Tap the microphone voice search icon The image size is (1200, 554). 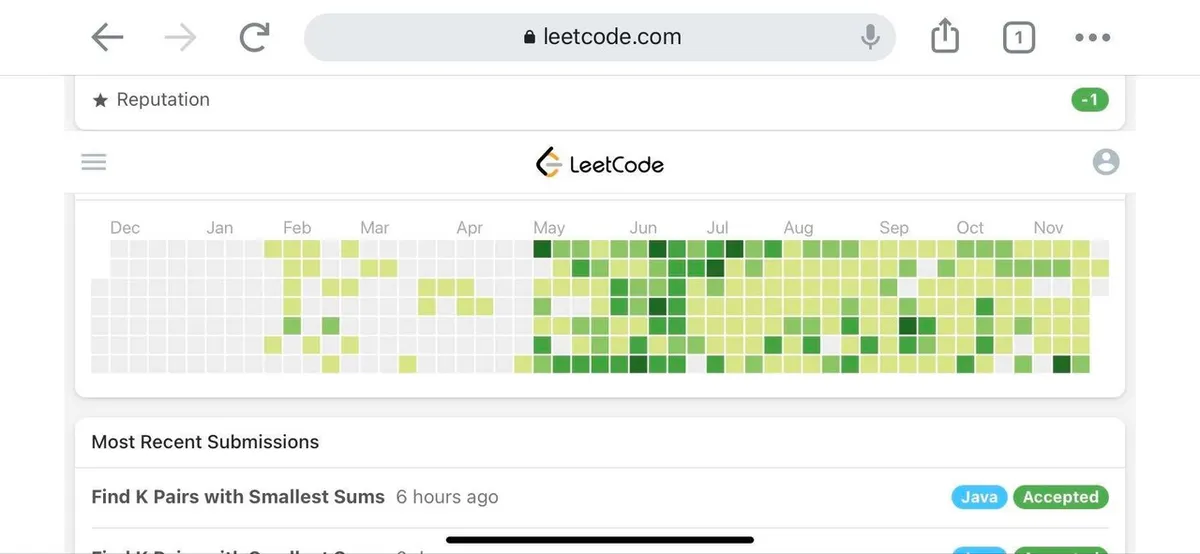(x=870, y=38)
